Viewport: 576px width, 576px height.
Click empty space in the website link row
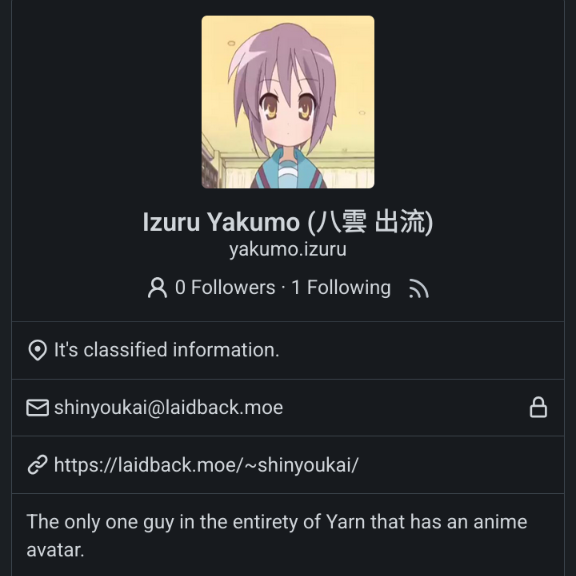[x=459, y=465]
